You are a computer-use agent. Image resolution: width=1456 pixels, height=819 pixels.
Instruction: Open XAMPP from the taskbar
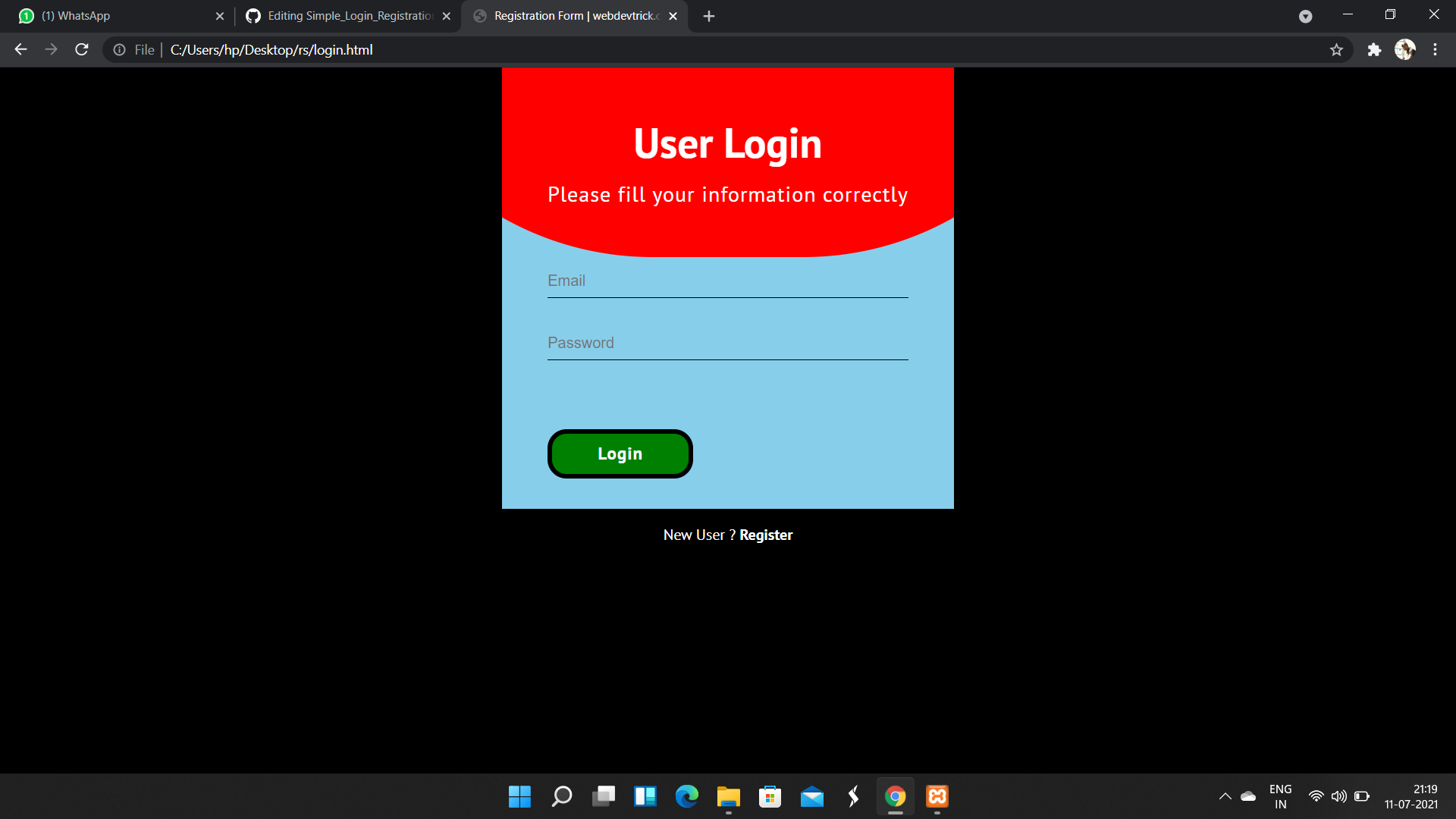(x=937, y=796)
